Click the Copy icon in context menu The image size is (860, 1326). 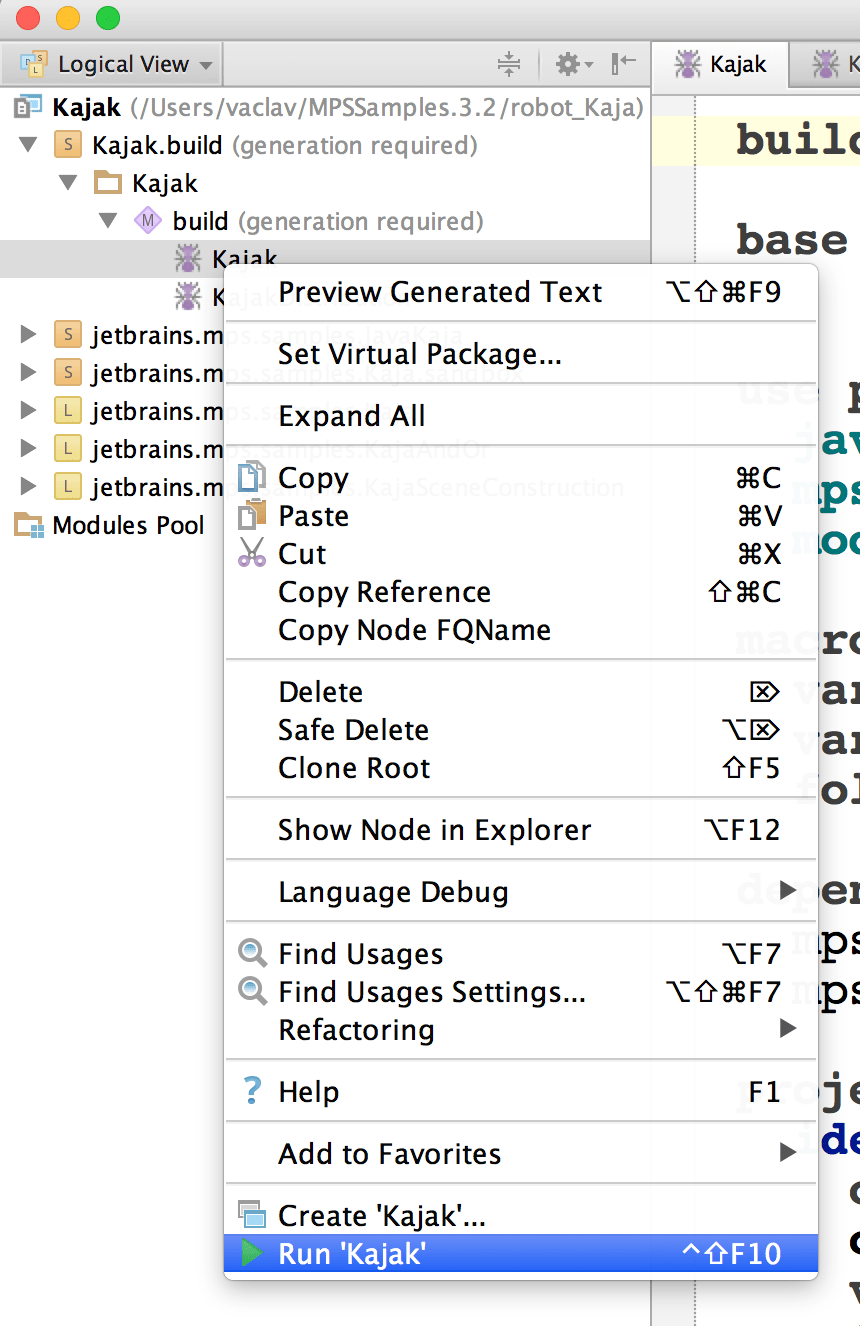(x=252, y=478)
